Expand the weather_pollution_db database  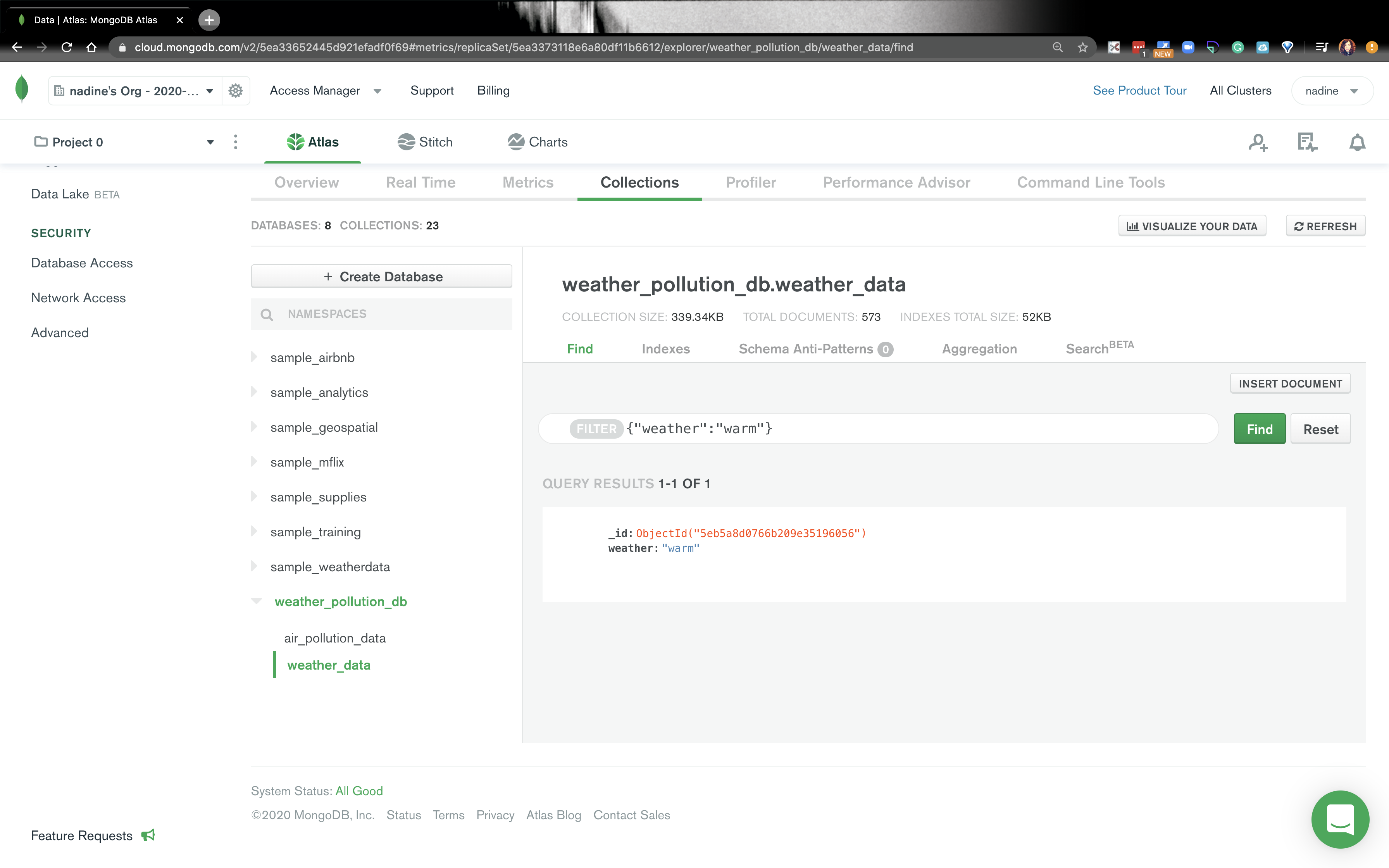258,601
